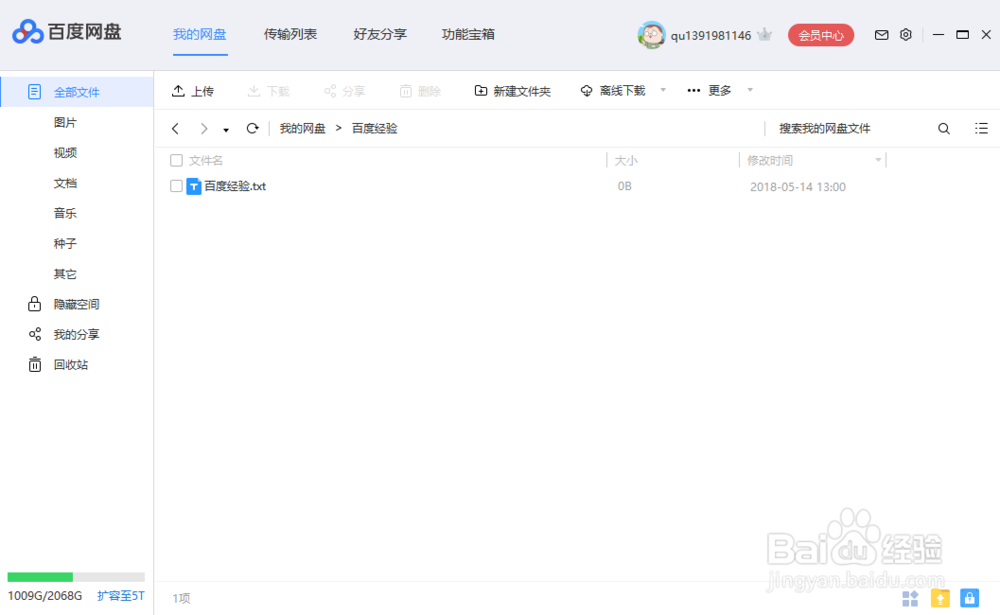The height and width of the screenshot is (615, 1000).
Task: Open the 好友分享 tab
Action: point(379,34)
